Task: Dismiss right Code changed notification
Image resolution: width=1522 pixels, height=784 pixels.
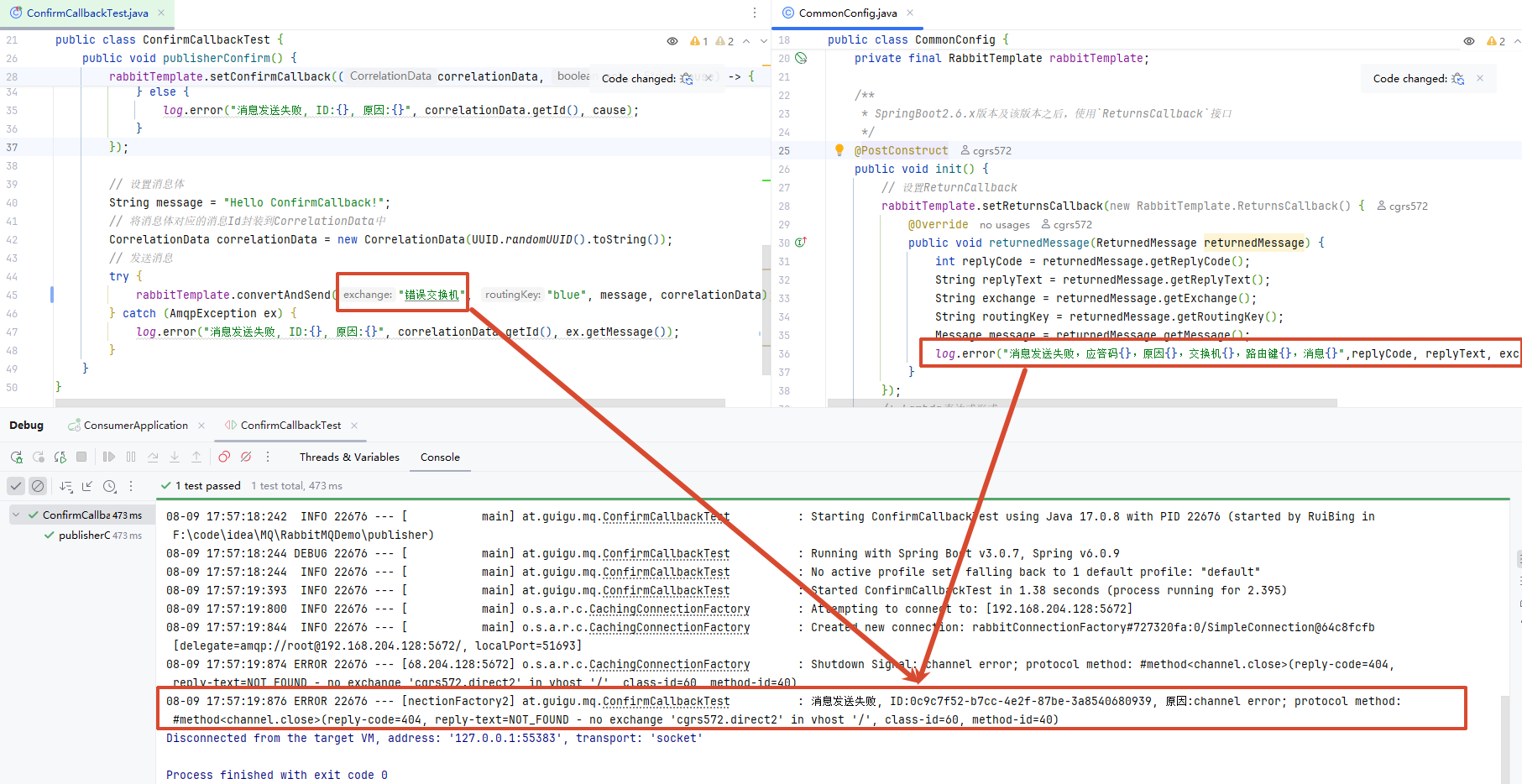Action: point(1480,78)
